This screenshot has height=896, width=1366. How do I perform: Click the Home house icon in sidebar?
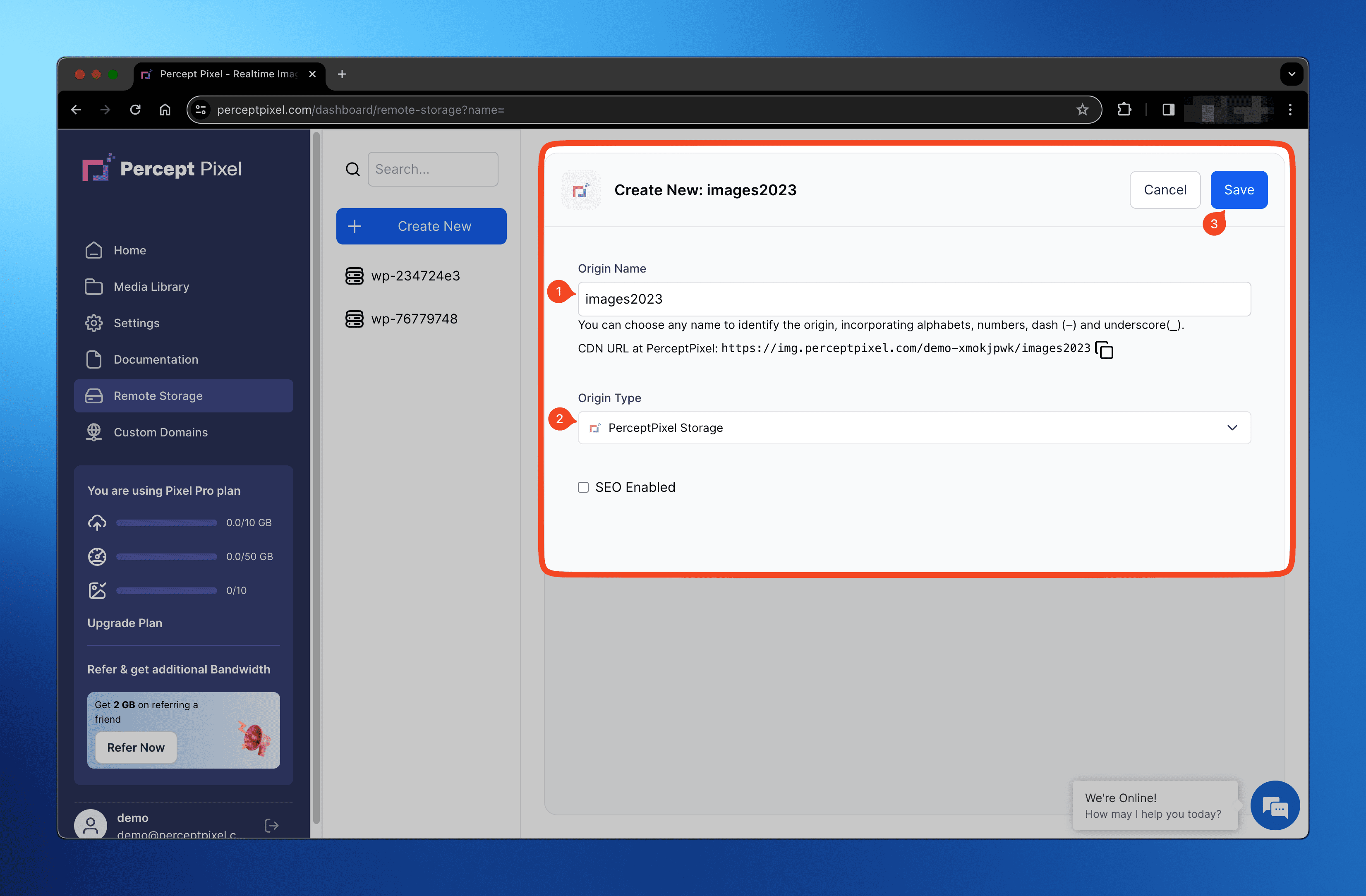pyautogui.click(x=93, y=250)
